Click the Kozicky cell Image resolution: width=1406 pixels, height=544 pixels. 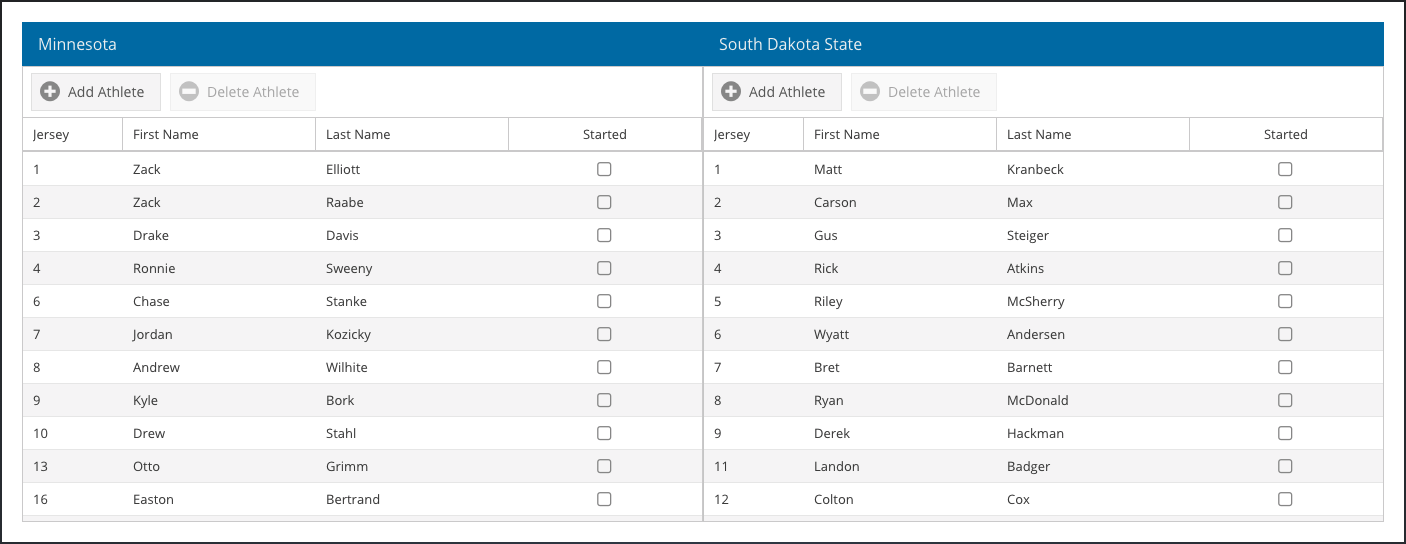tap(412, 334)
